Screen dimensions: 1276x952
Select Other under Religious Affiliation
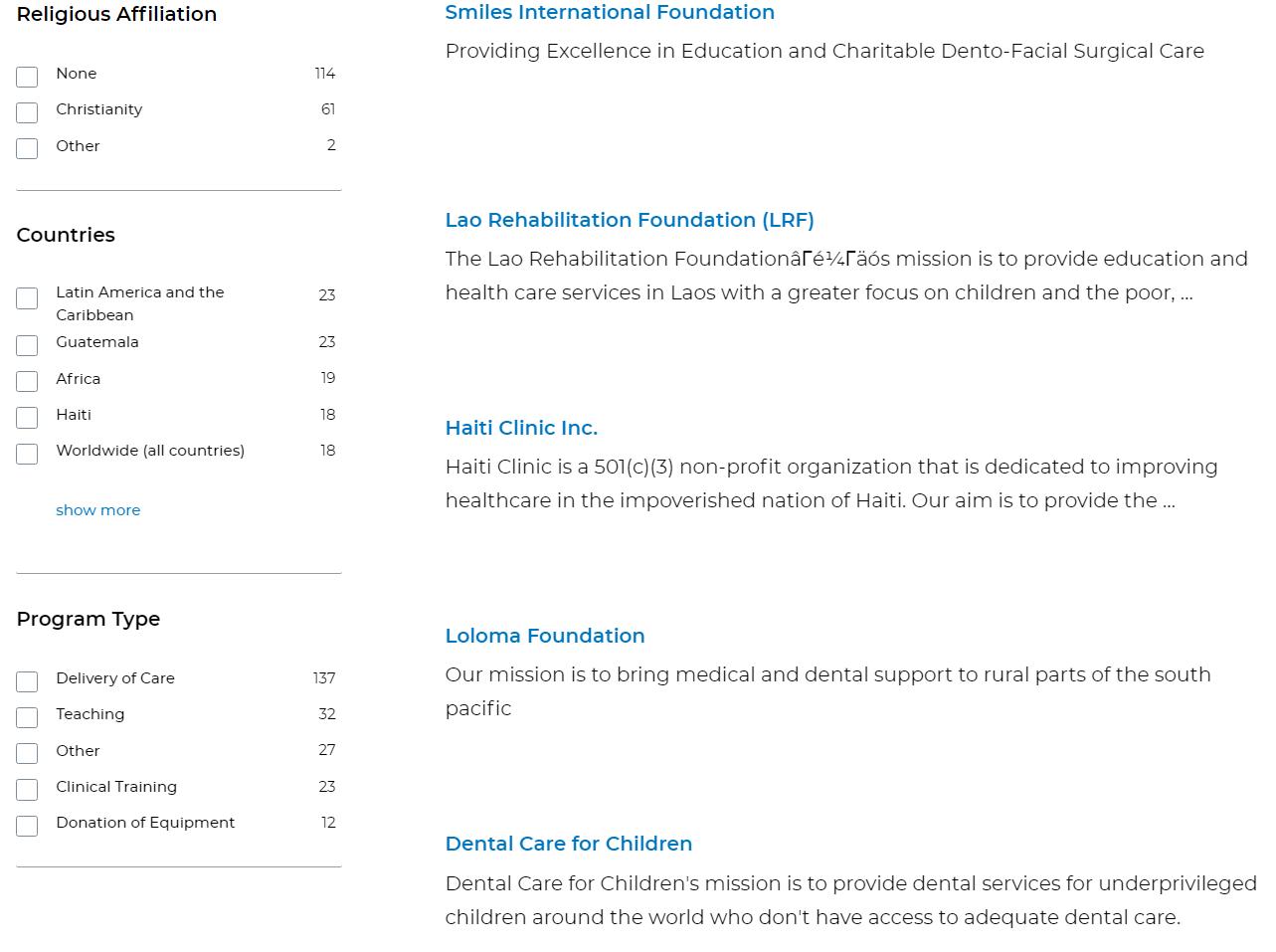pyautogui.click(x=27, y=148)
